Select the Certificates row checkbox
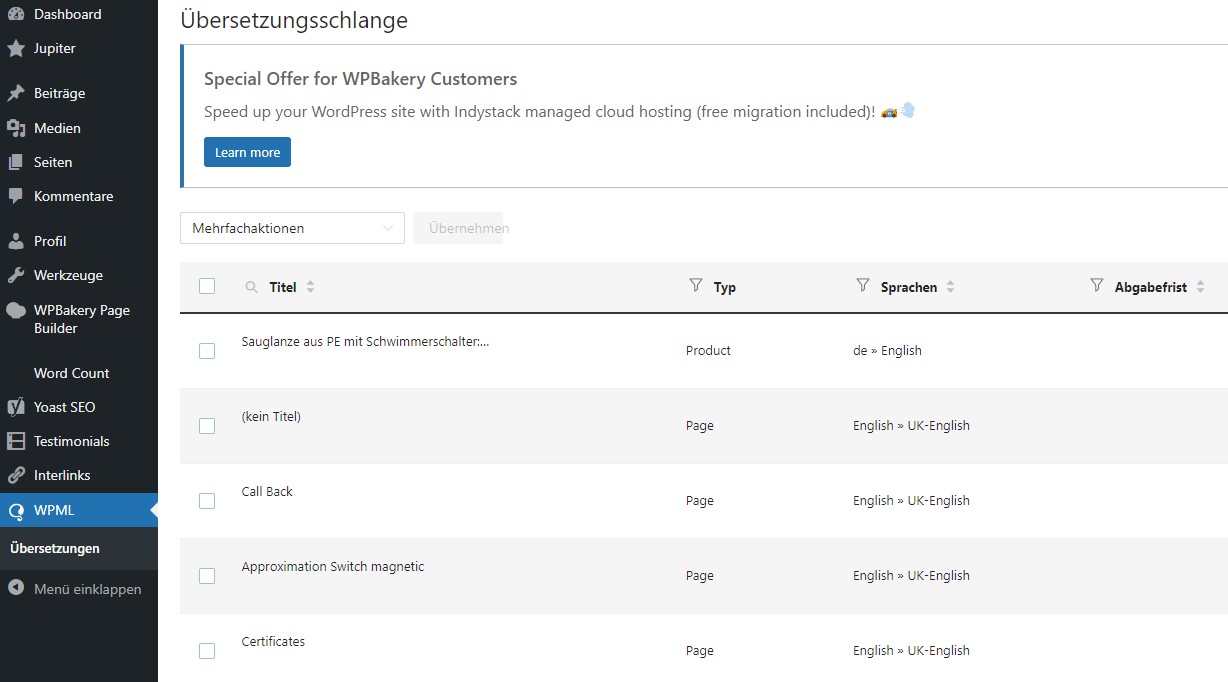Image resolution: width=1228 pixels, height=682 pixels. 207,651
